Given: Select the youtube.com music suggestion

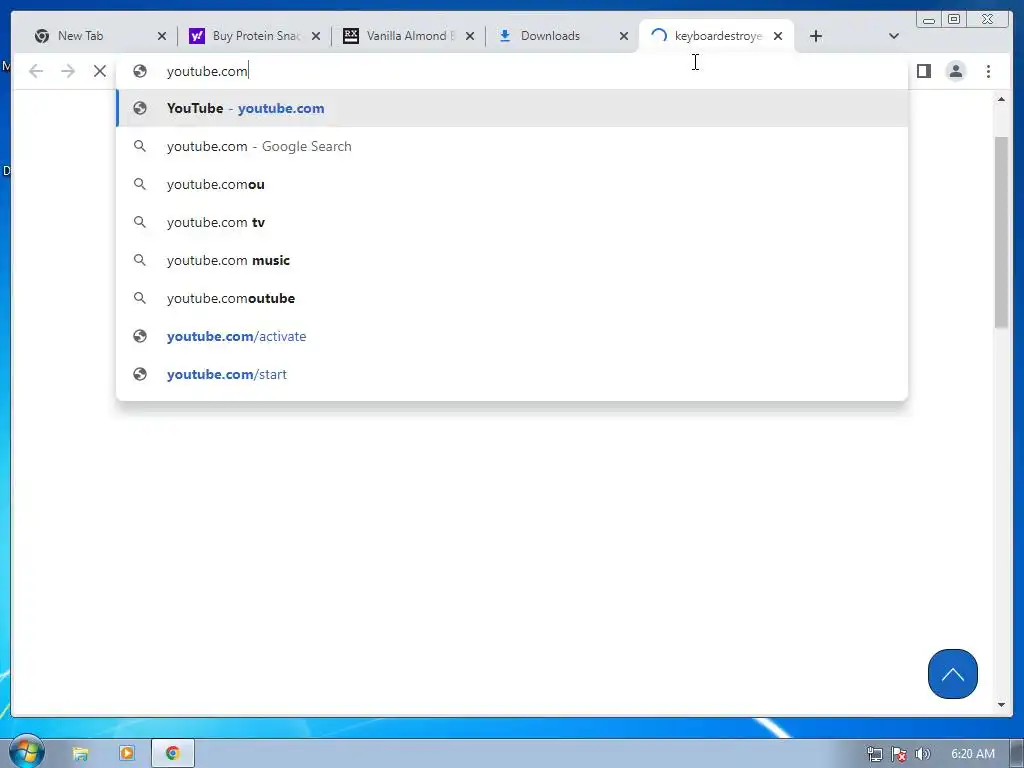Looking at the screenshot, I should (x=512, y=260).
